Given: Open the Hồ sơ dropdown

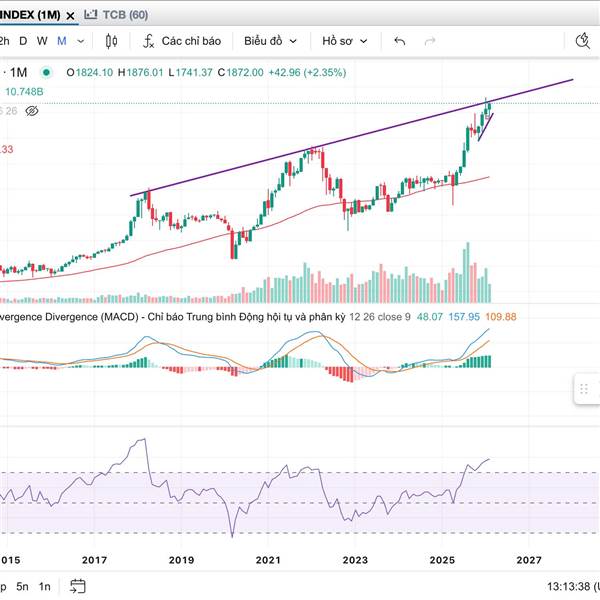Looking at the screenshot, I should click(344, 41).
